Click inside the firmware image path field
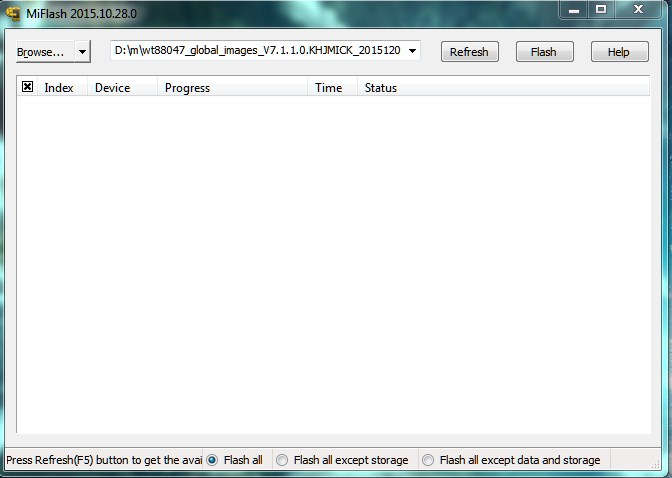Viewport: 672px width, 478px height. 256,51
